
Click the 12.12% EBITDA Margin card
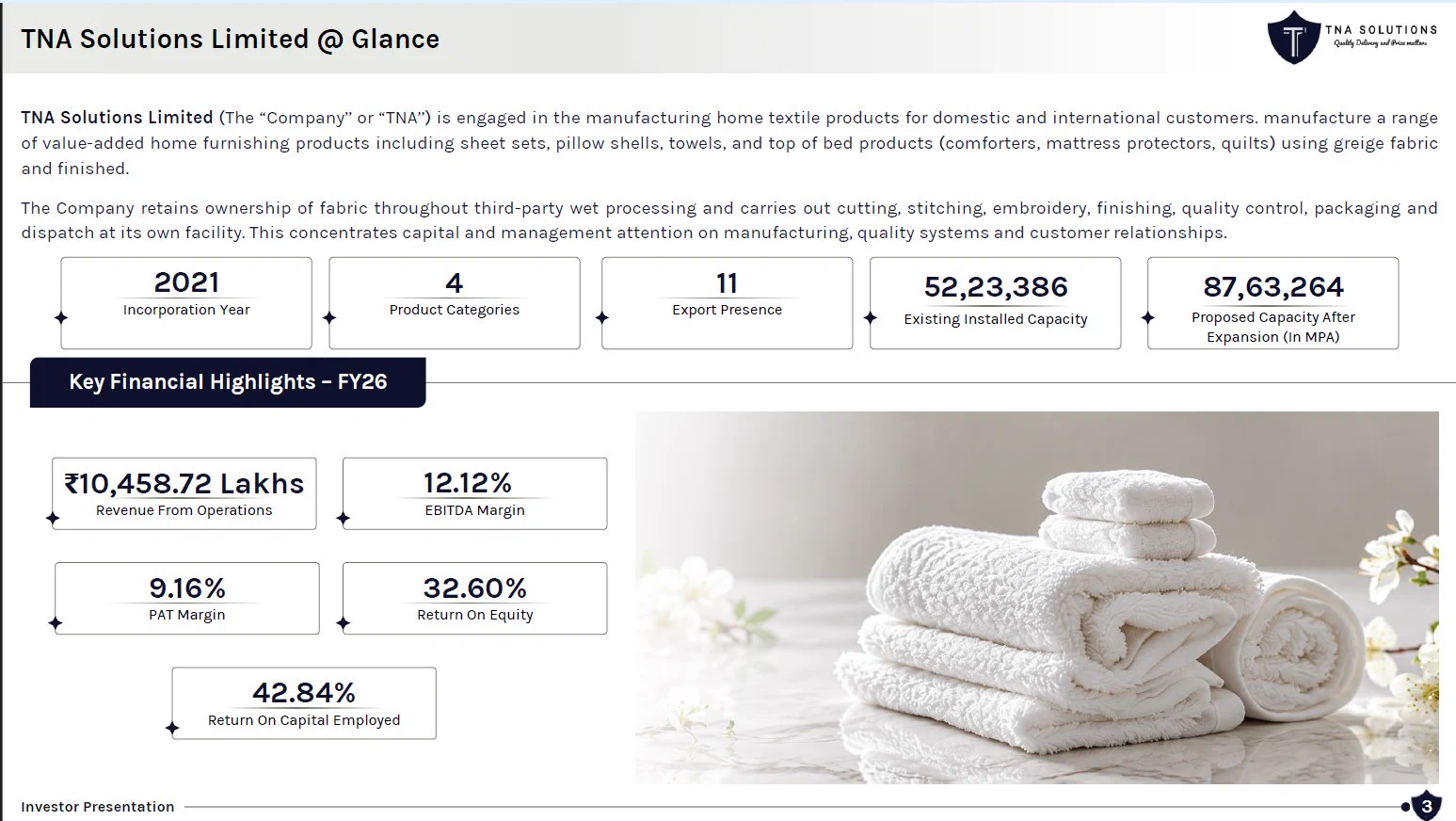click(475, 493)
